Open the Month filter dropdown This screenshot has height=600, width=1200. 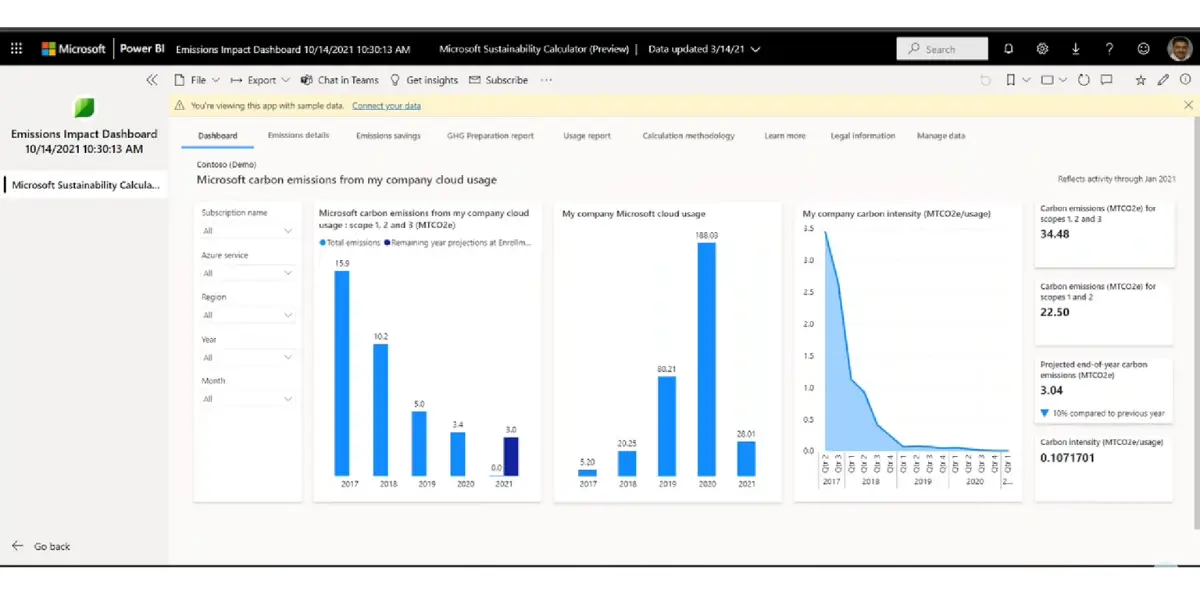[247, 399]
